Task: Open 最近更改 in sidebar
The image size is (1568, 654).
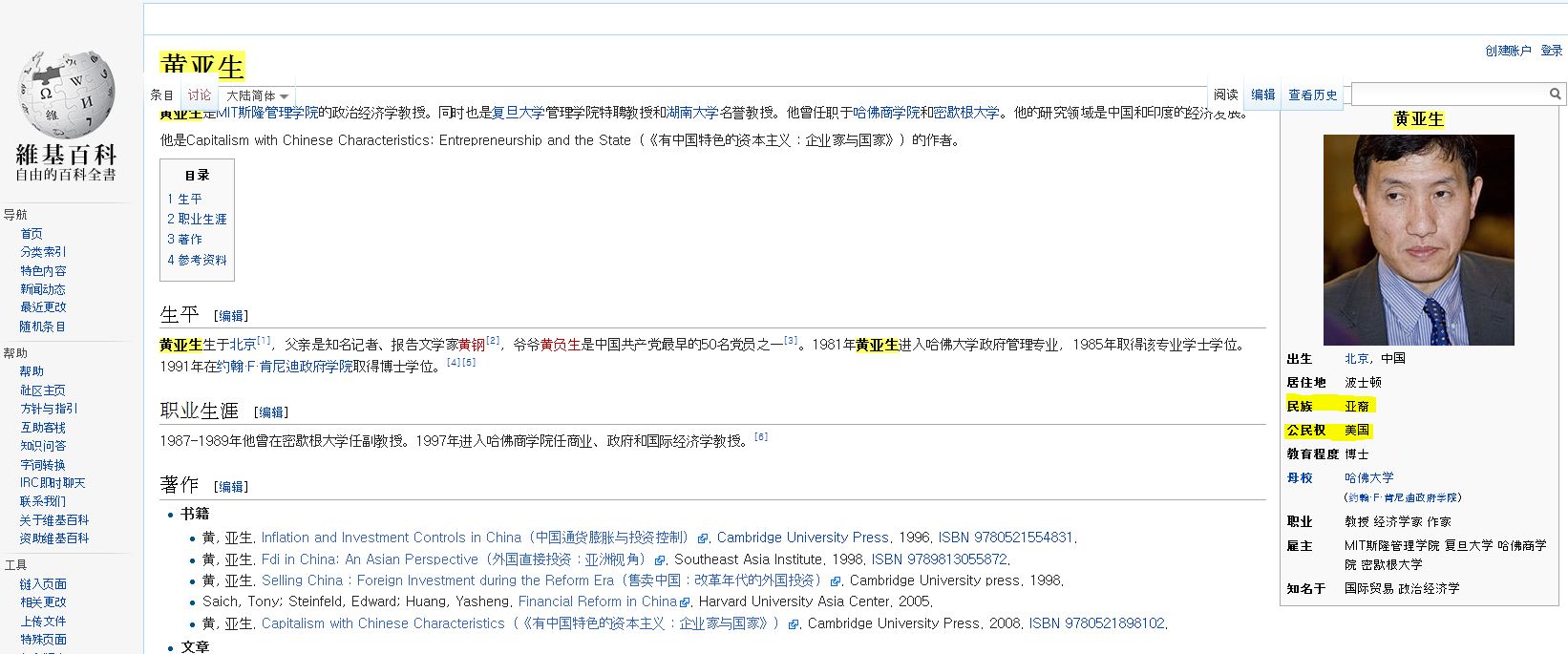Action: tap(43, 307)
